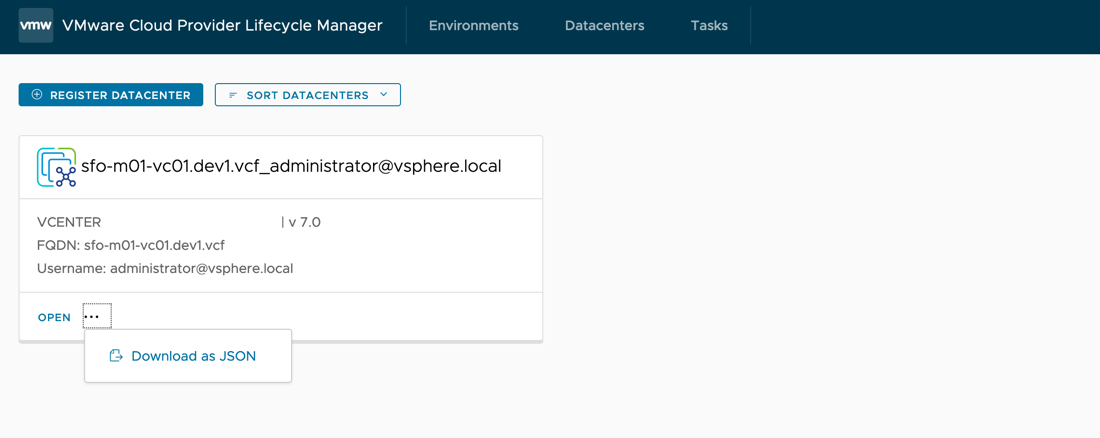The image size is (1100, 438).
Task: Click the plus icon in Register Datacenter
Action: [x=37, y=95]
